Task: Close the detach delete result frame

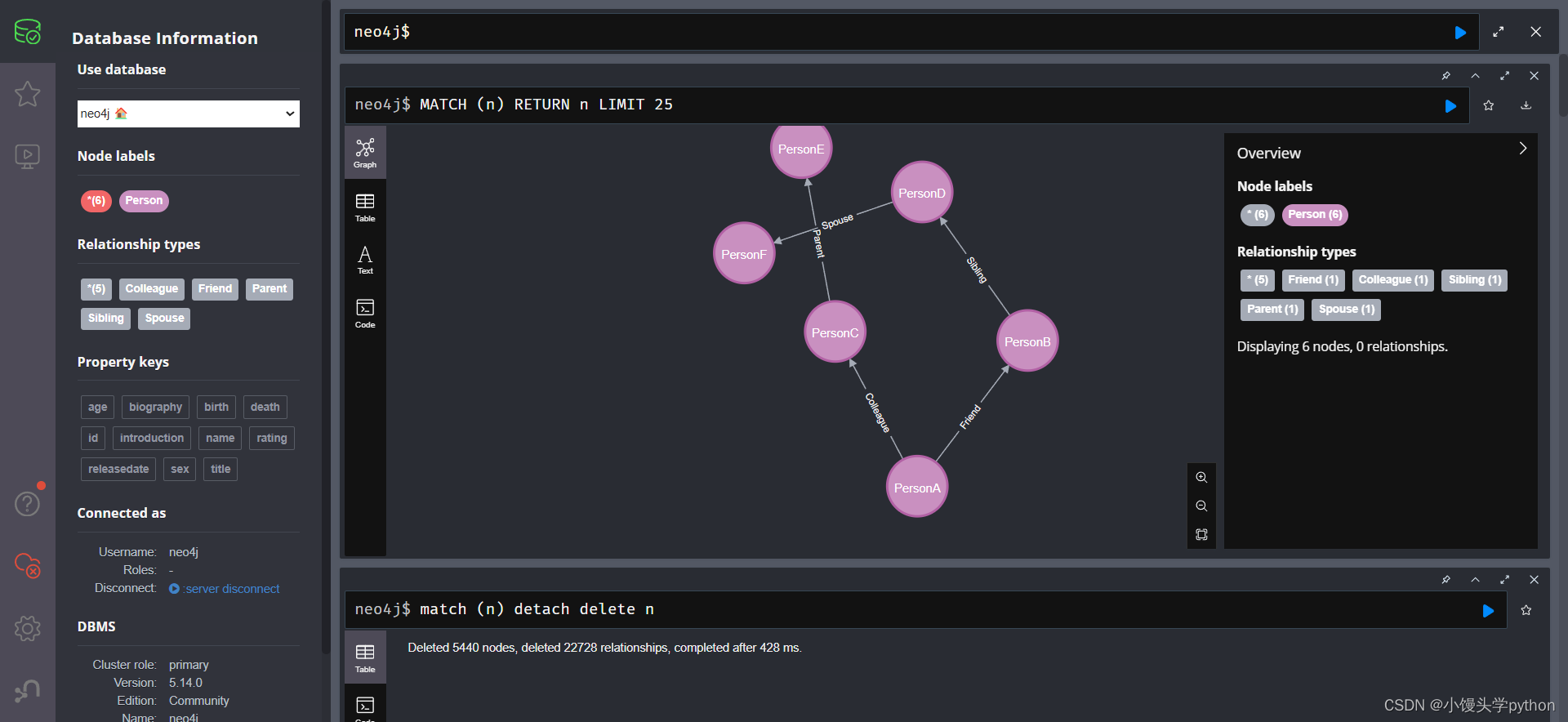Action: (1534, 580)
